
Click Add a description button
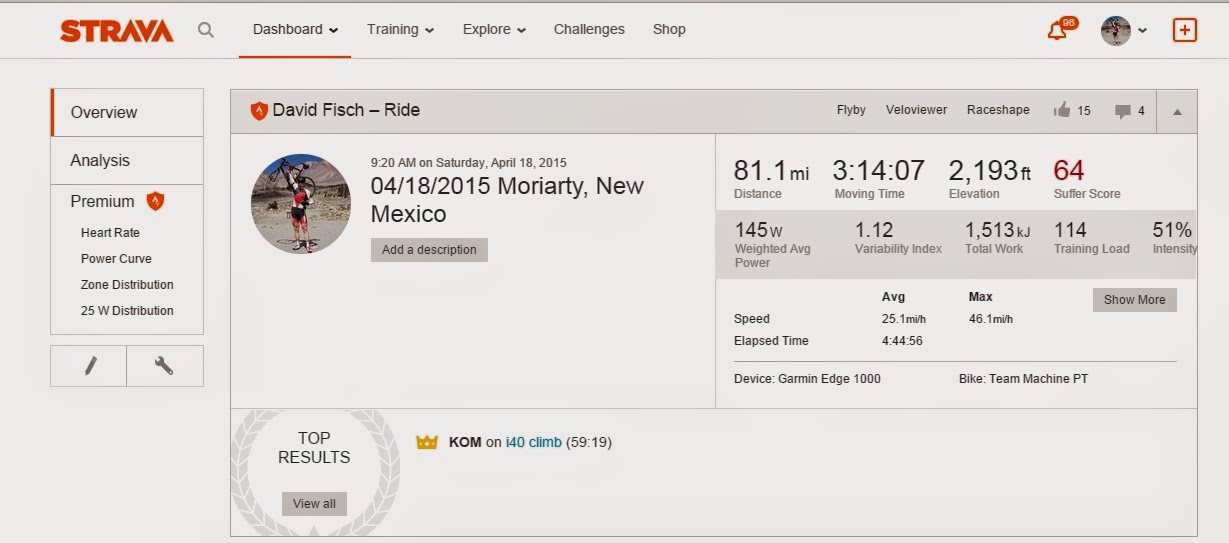point(429,250)
